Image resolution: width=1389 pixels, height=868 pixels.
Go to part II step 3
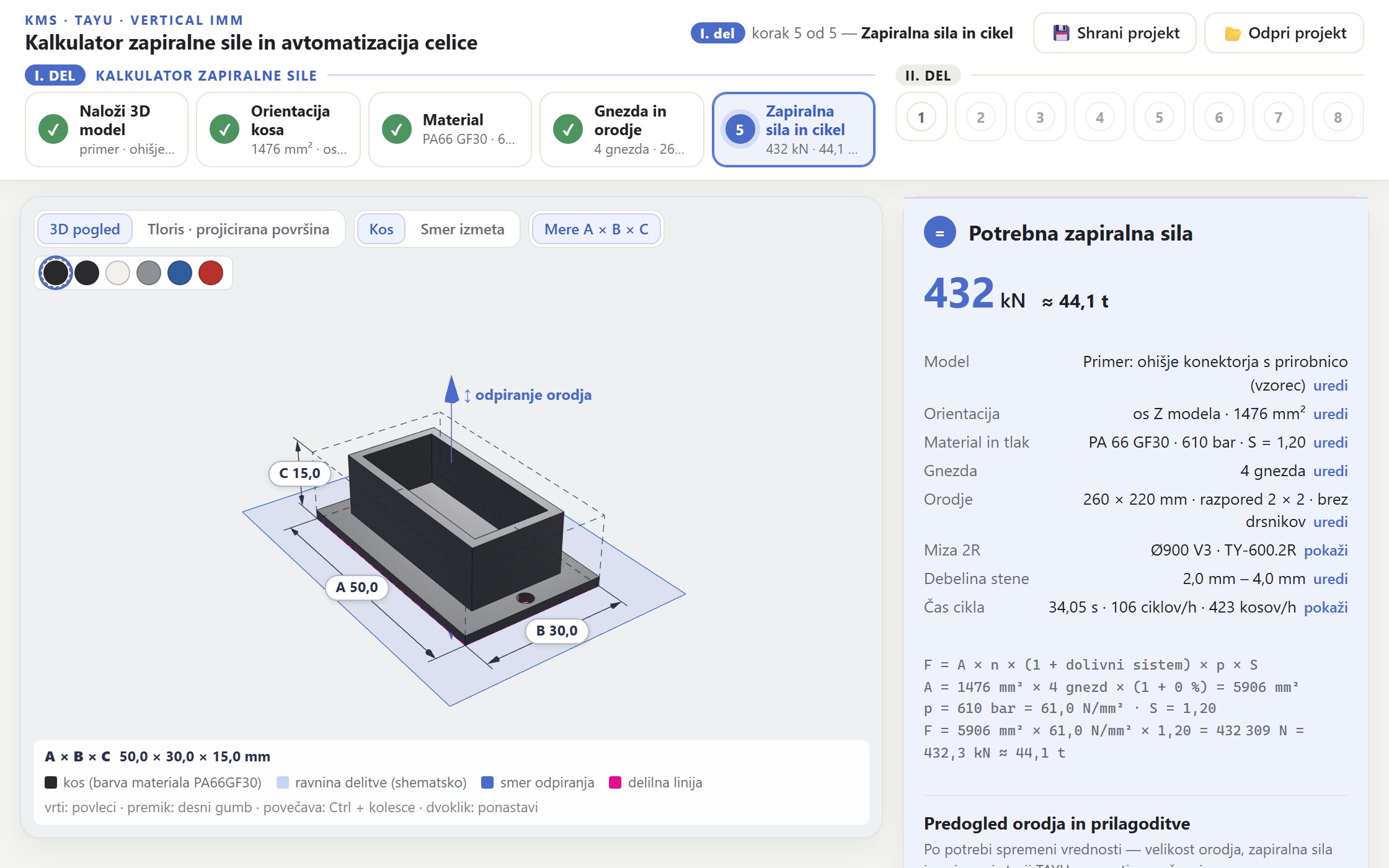[1041, 117]
